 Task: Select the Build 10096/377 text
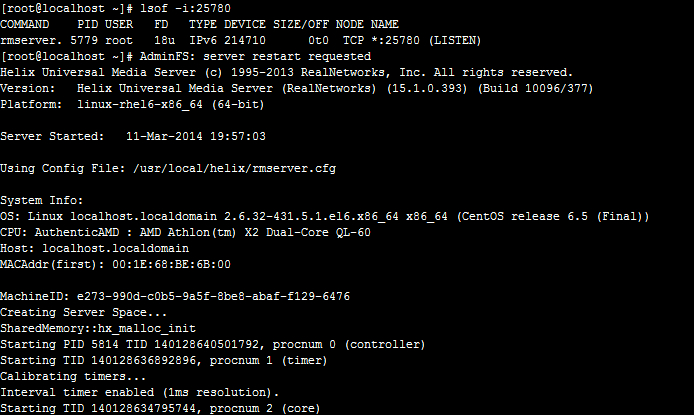536,88
